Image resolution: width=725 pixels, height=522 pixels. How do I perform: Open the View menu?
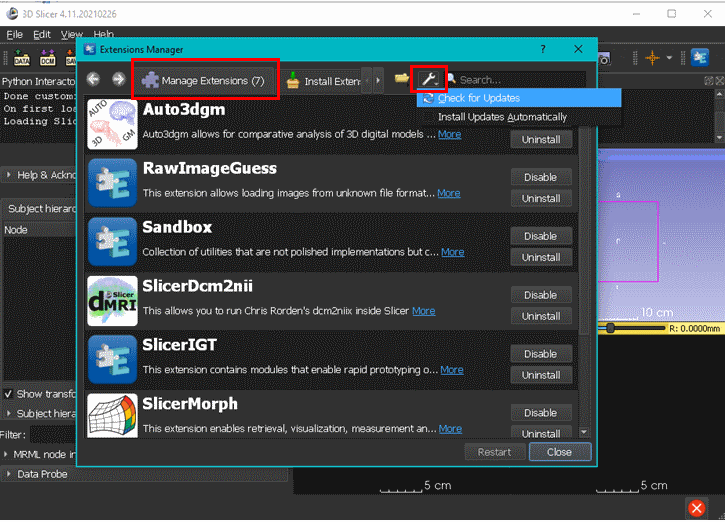(x=72, y=34)
